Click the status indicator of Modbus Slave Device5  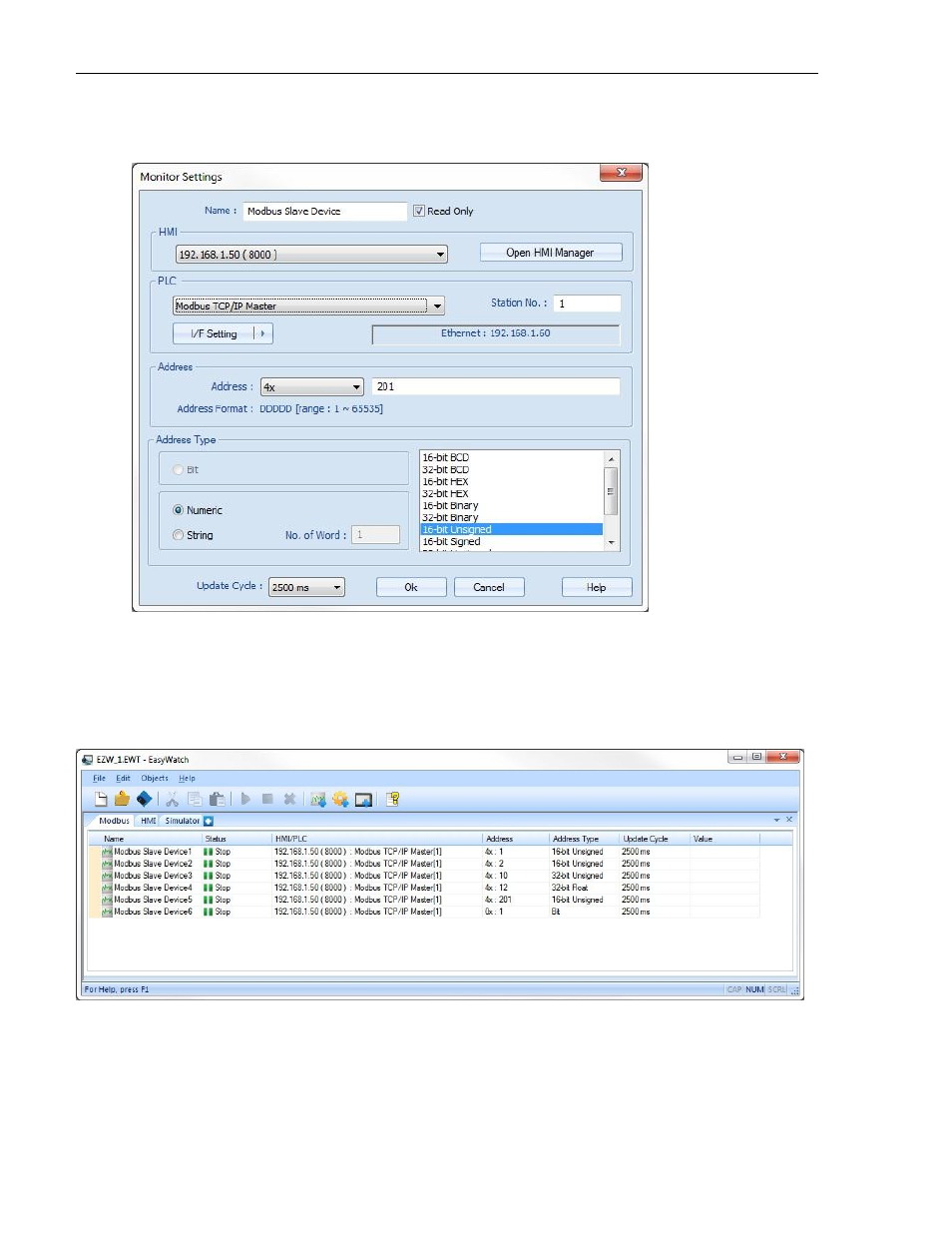(209, 900)
